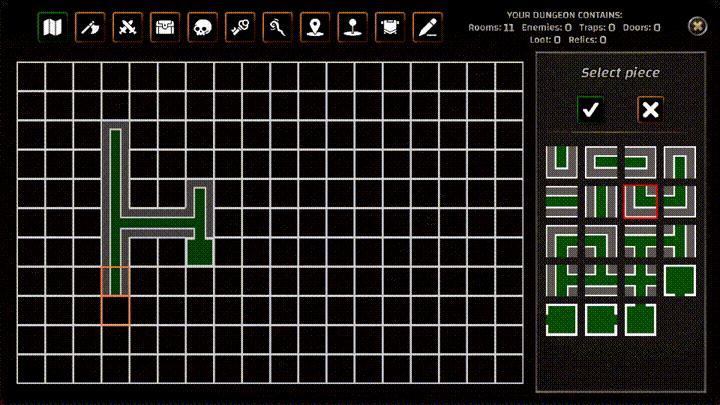Open the banner flag tool
The height and width of the screenshot is (405, 720).
[390, 27]
